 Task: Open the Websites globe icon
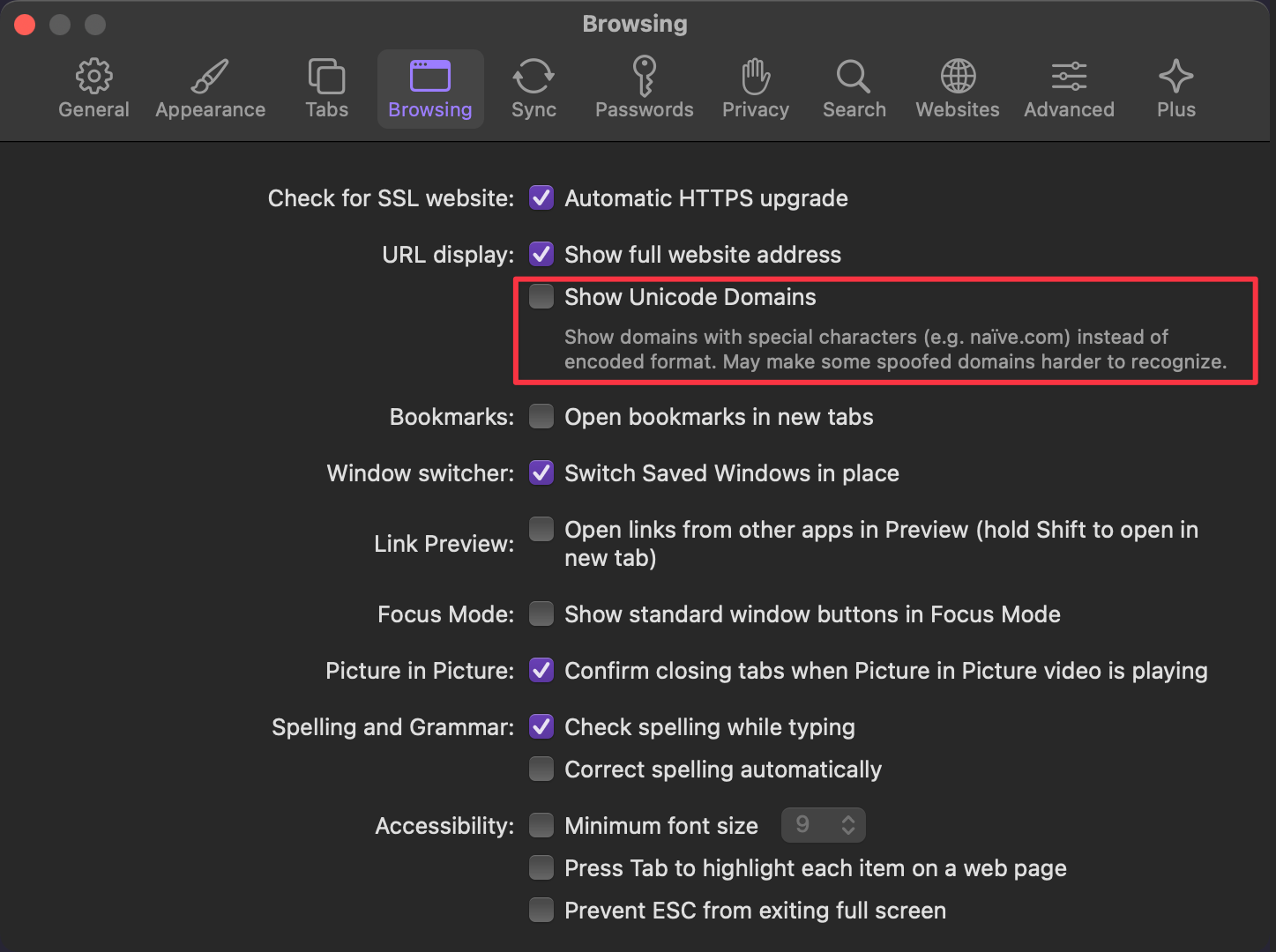[x=958, y=78]
